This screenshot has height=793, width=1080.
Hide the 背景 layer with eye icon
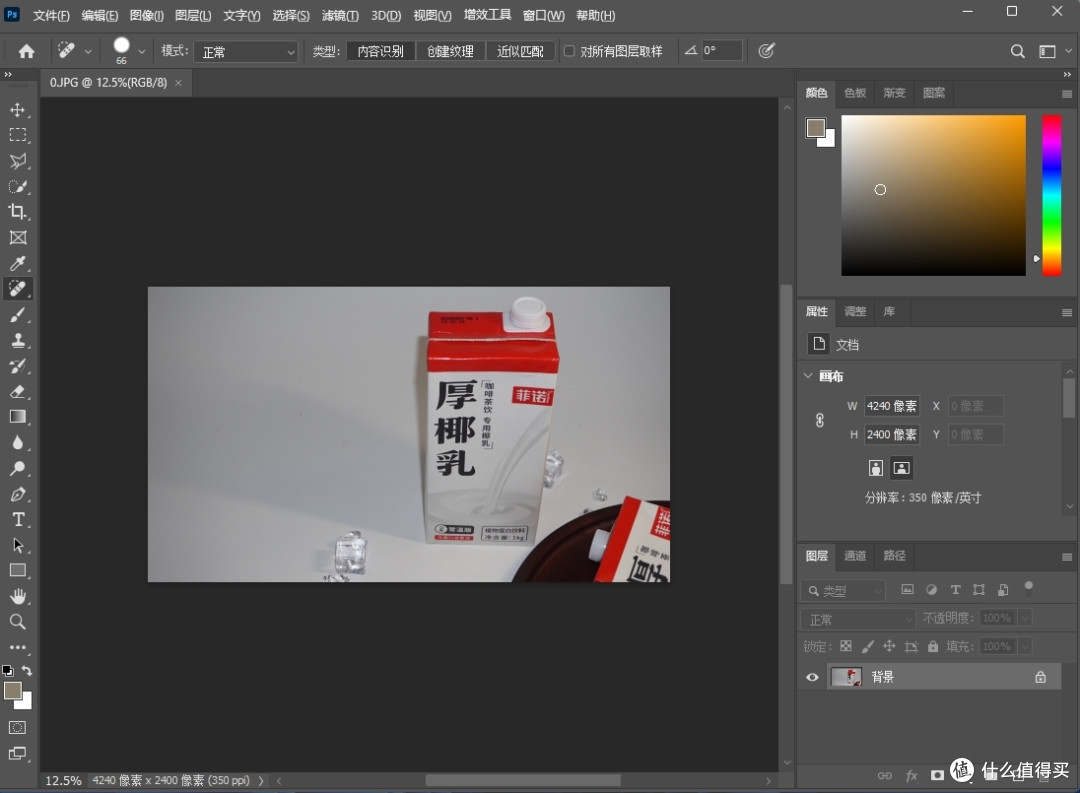coord(812,677)
